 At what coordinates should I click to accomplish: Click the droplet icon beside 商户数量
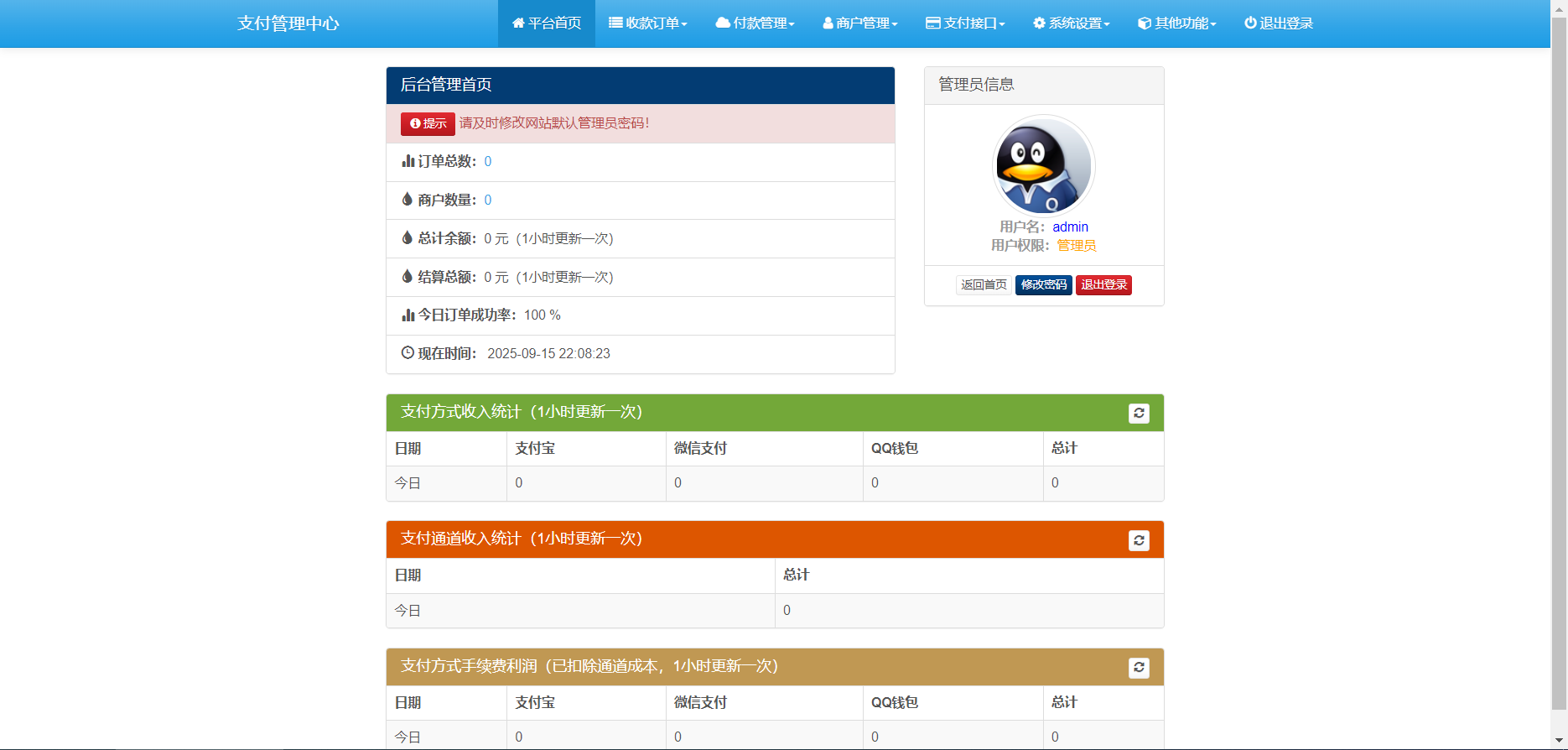click(x=408, y=200)
